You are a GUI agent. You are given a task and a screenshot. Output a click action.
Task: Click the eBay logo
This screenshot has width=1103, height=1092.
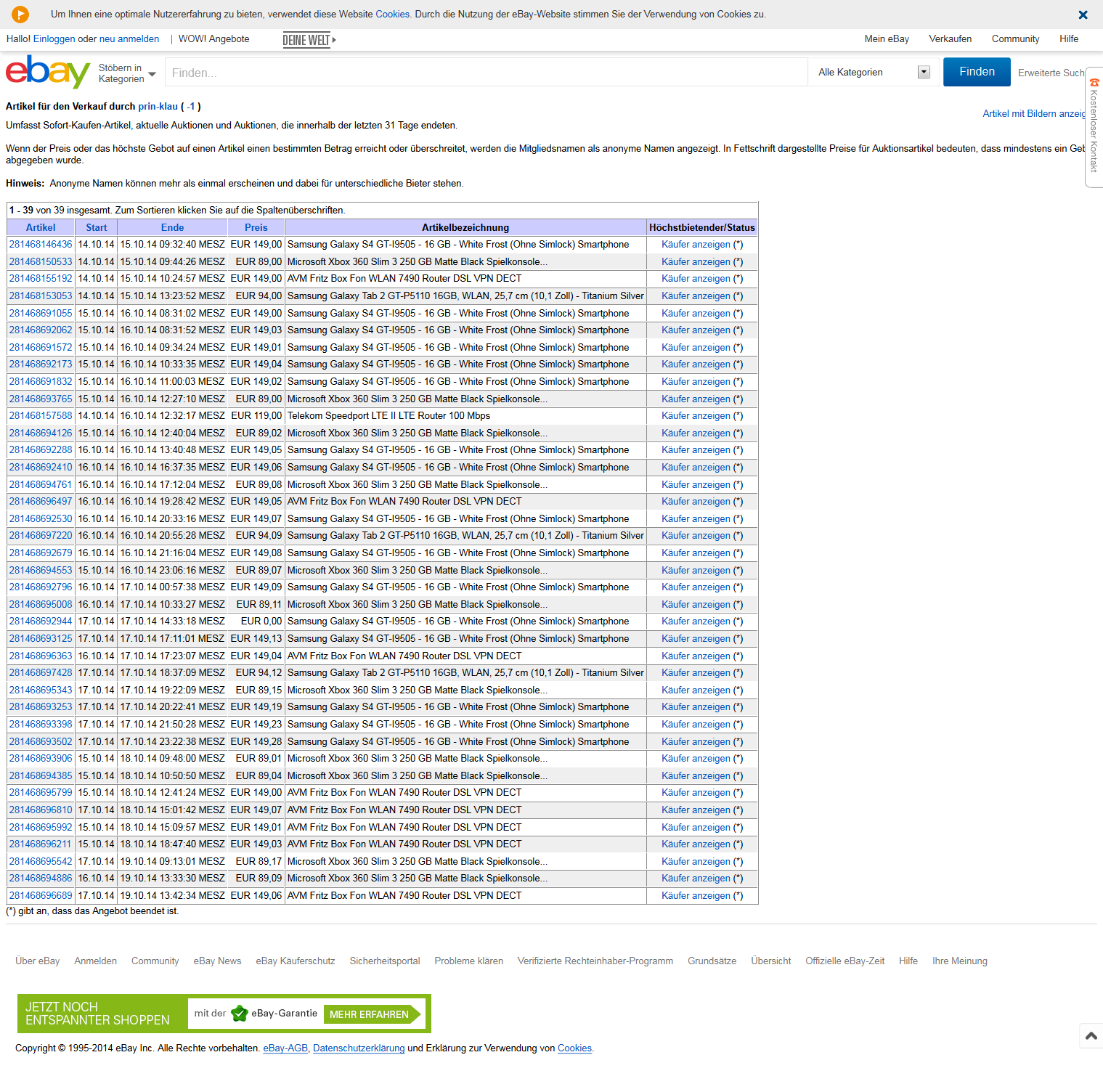(48, 72)
